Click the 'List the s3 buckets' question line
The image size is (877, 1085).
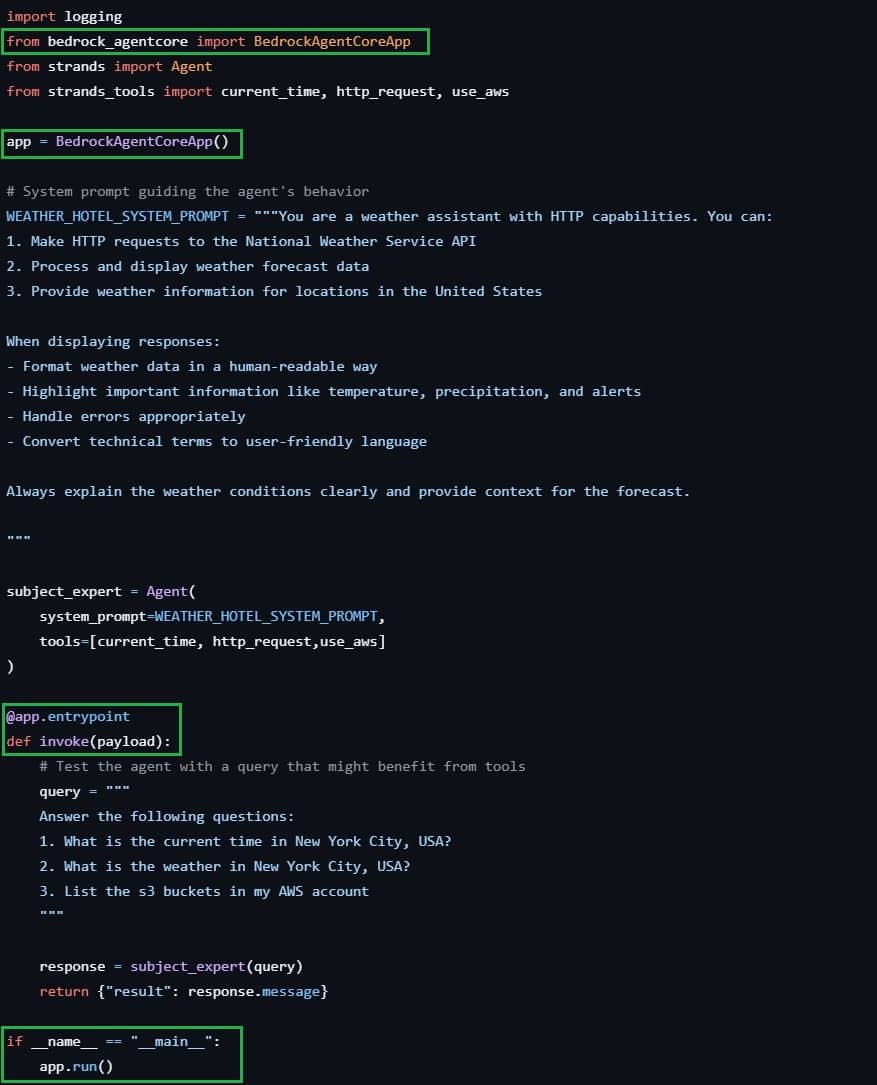(204, 892)
